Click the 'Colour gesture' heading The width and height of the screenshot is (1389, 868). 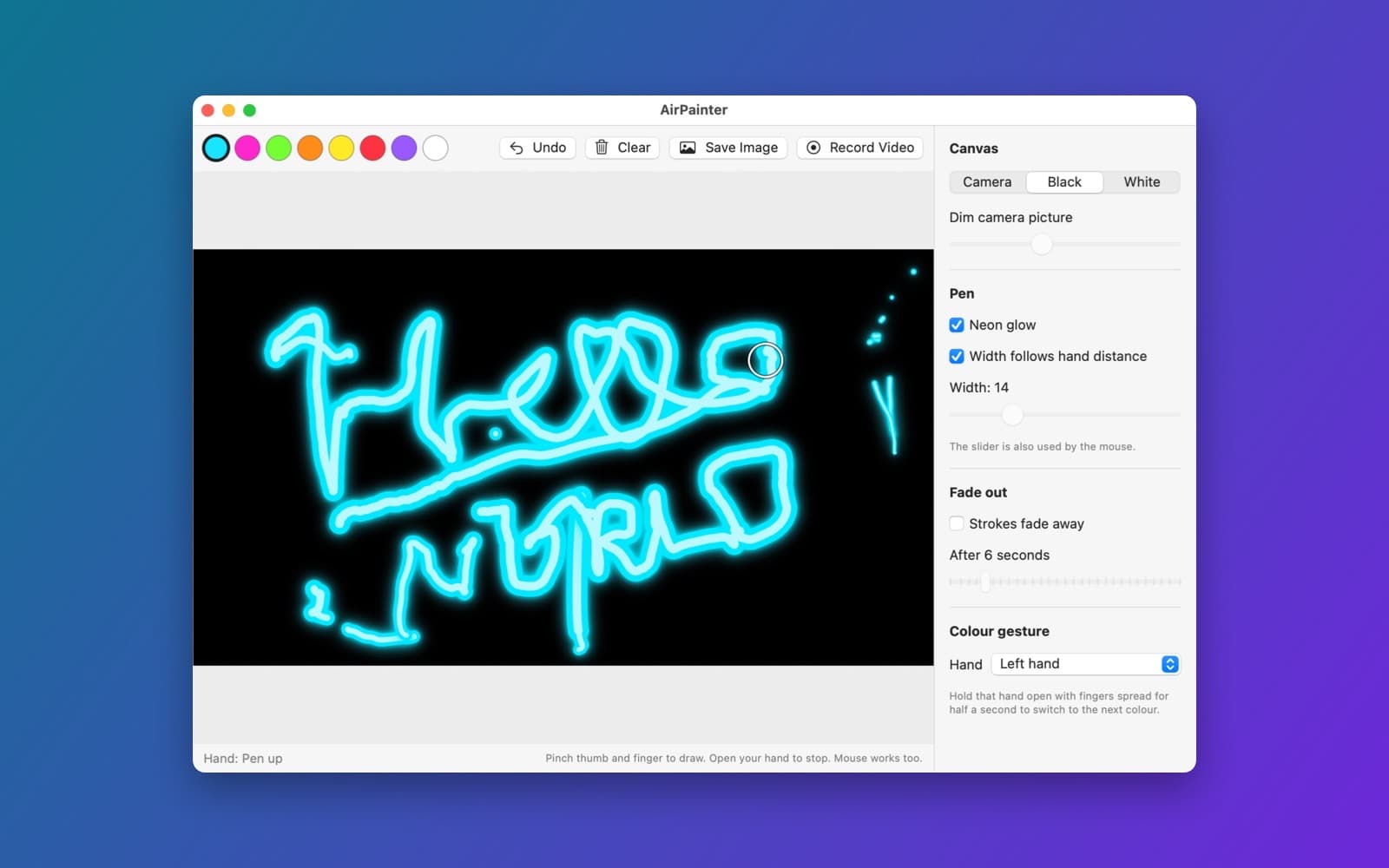click(999, 631)
